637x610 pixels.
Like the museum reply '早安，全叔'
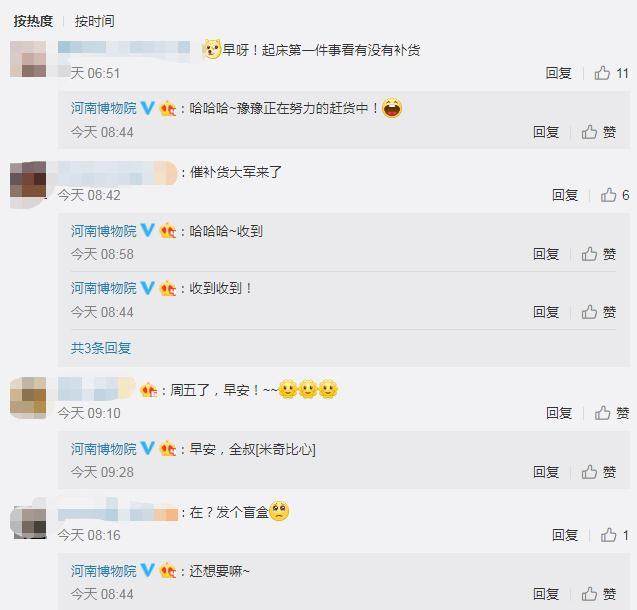[598, 472]
